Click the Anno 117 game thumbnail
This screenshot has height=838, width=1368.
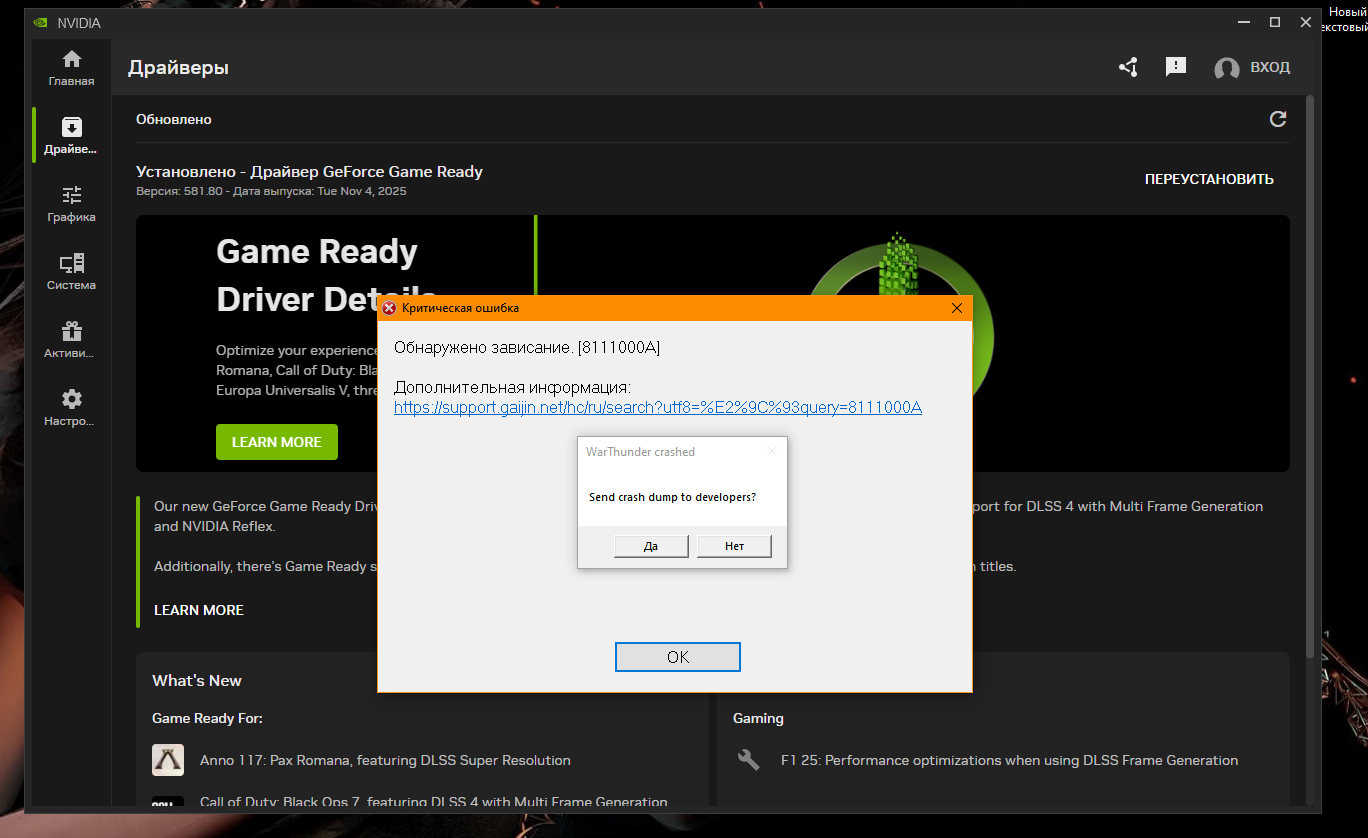[168, 760]
